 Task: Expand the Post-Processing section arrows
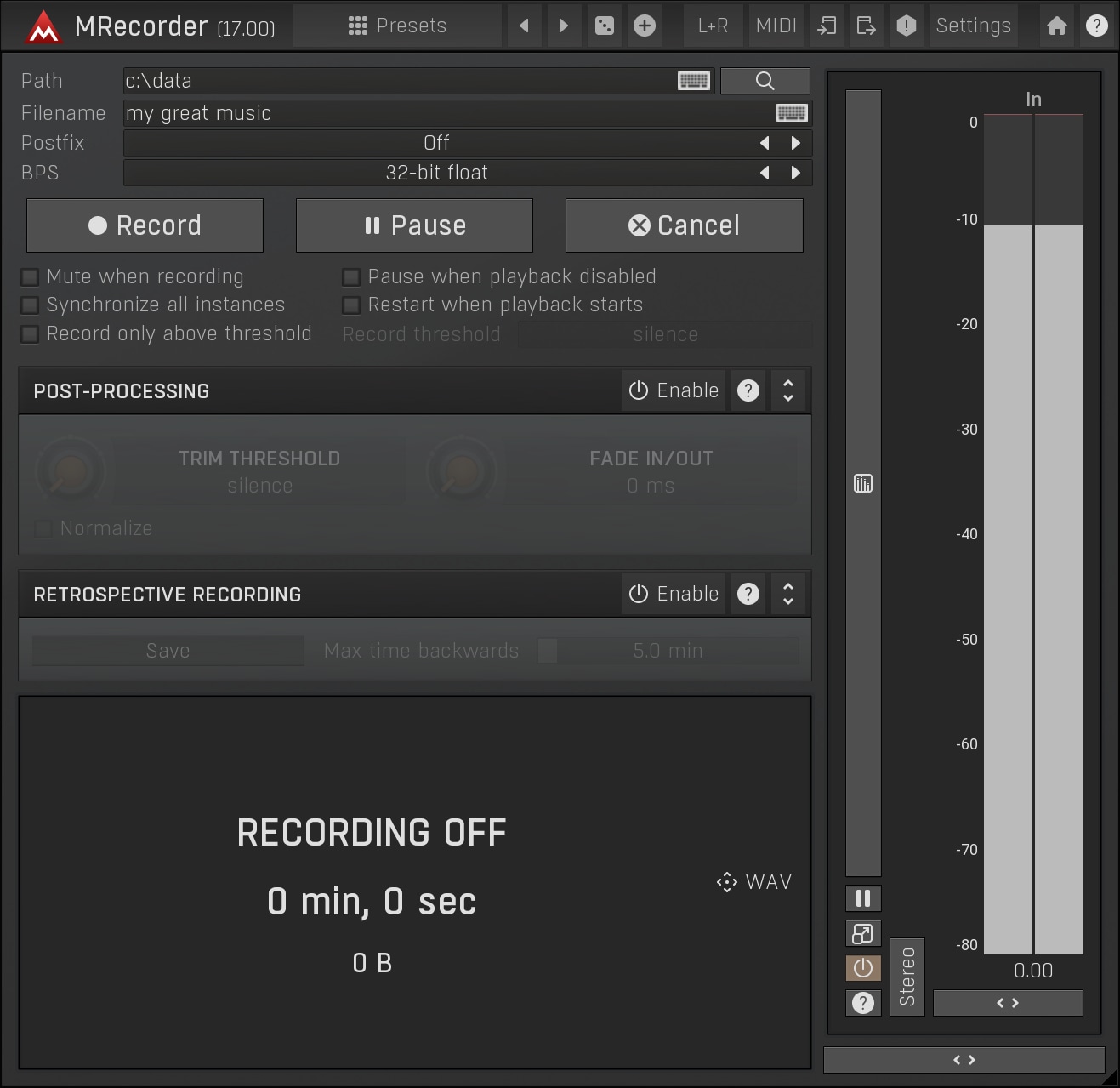pyautogui.click(x=788, y=390)
